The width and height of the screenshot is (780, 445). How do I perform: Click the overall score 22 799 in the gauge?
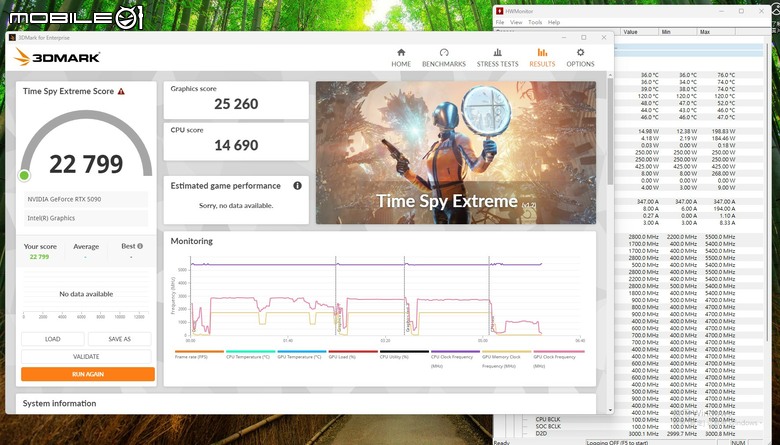tap(86, 164)
